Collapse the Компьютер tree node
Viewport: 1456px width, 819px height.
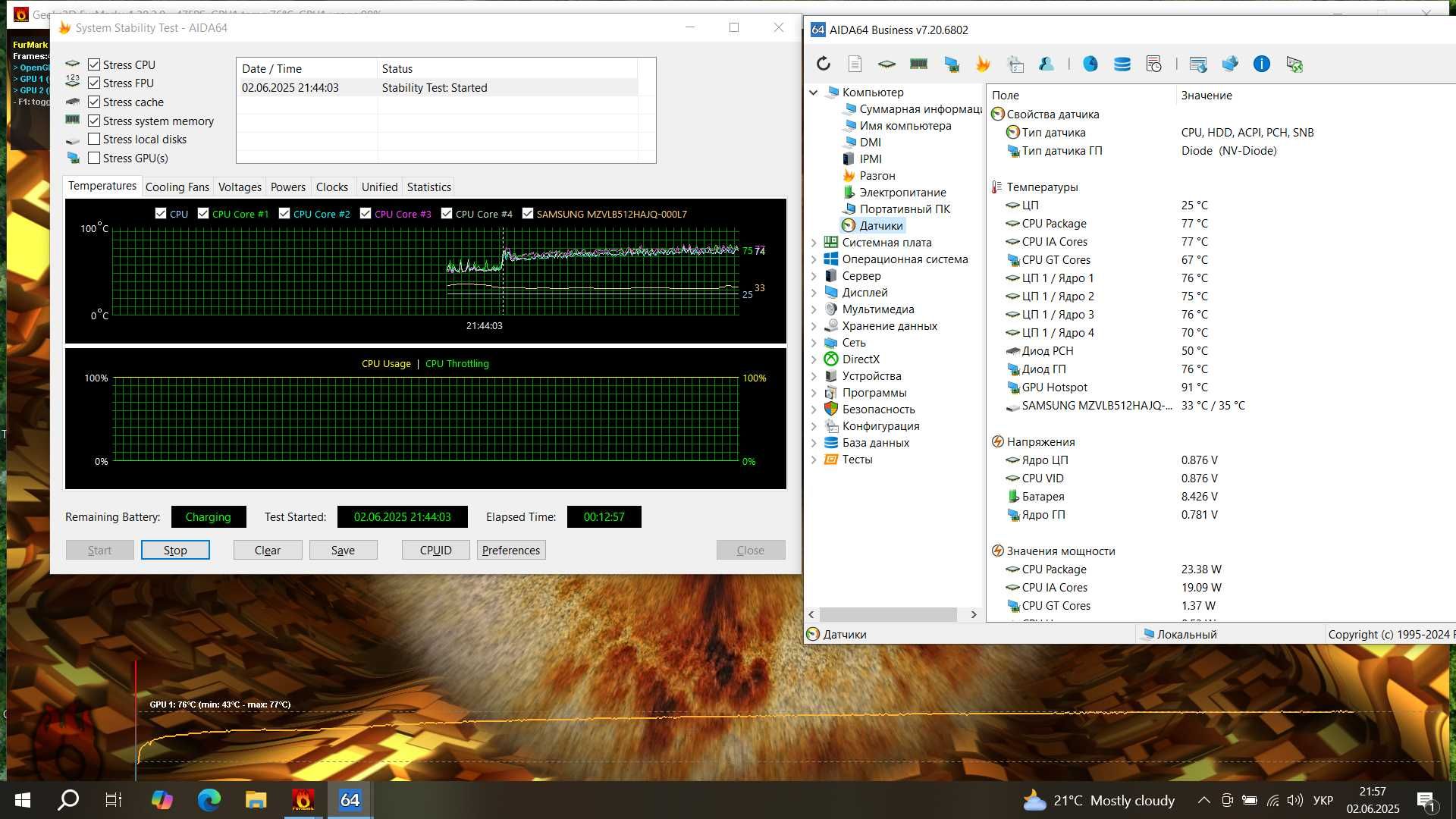click(814, 93)
